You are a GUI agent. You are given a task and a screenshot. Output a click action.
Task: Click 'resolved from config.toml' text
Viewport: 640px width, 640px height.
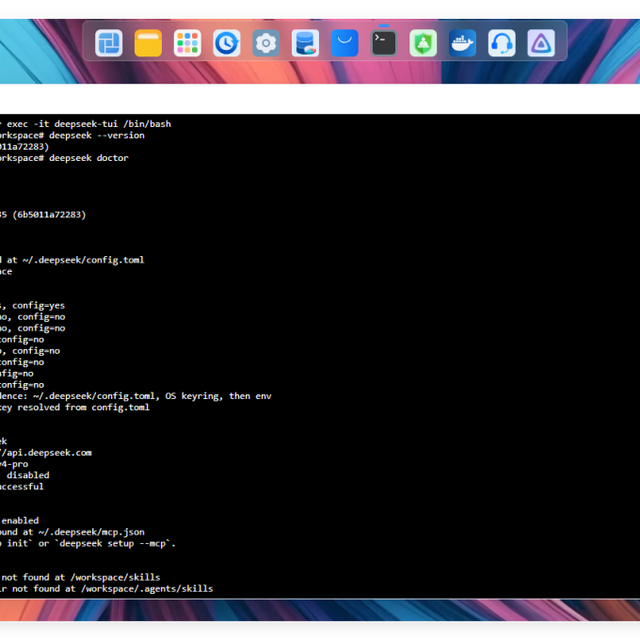point(83,407)
